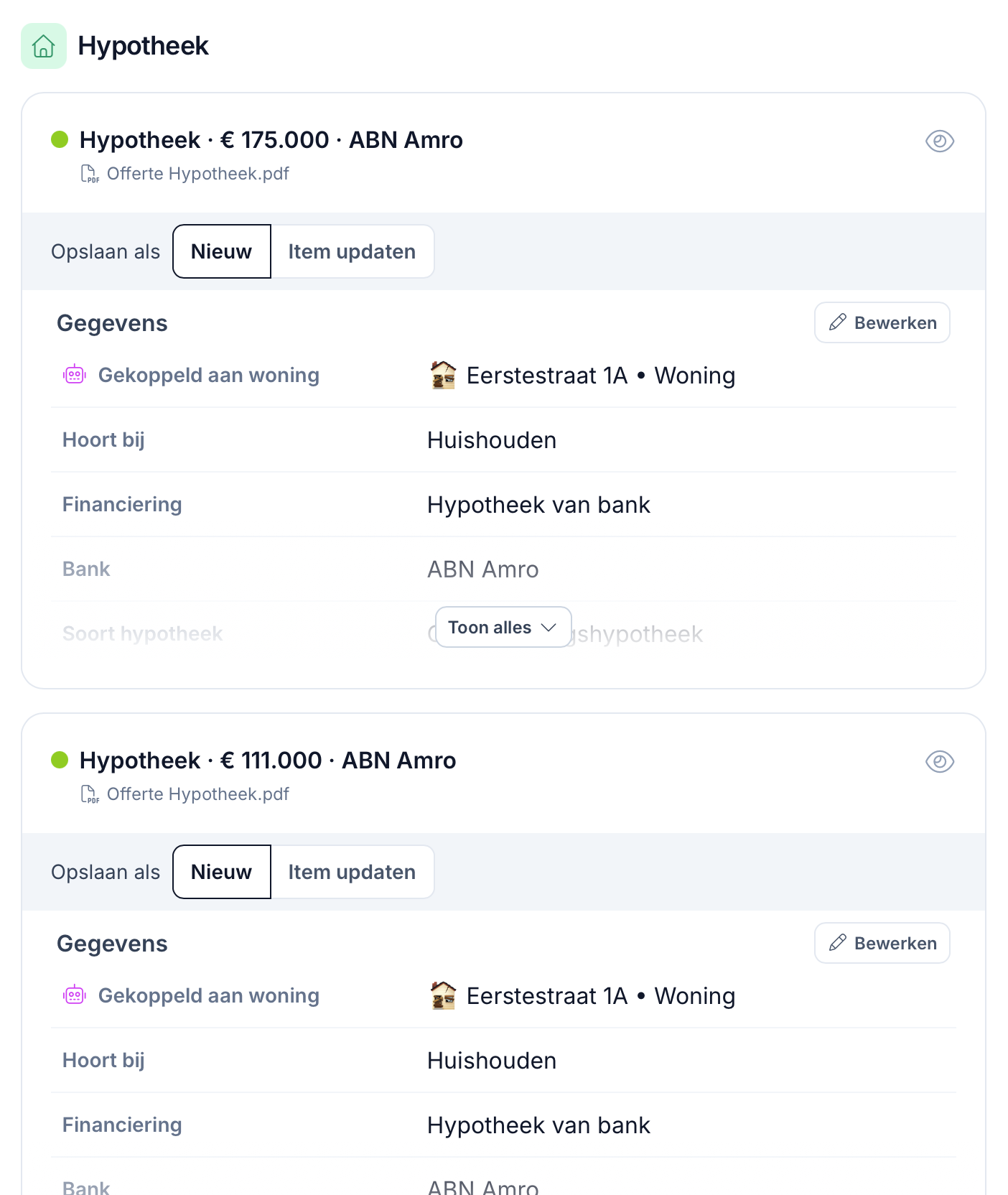Click the chevron arrow on Toon alles
Image resolution: width=1008 pixels, height=1195 pixels.
click(x=549, y=628)
